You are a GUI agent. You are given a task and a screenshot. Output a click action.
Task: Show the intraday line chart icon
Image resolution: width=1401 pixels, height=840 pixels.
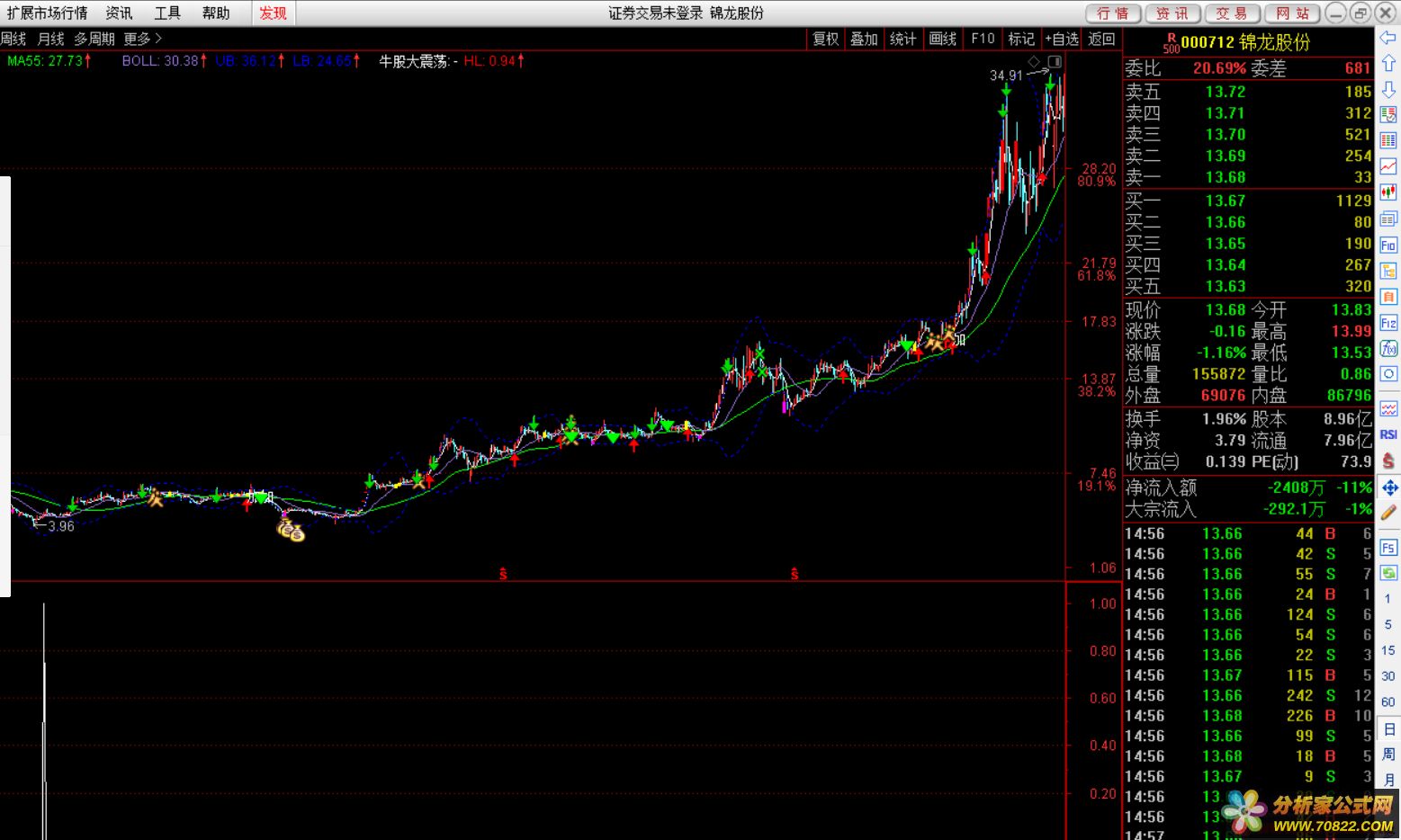[x=1388, y=166]
